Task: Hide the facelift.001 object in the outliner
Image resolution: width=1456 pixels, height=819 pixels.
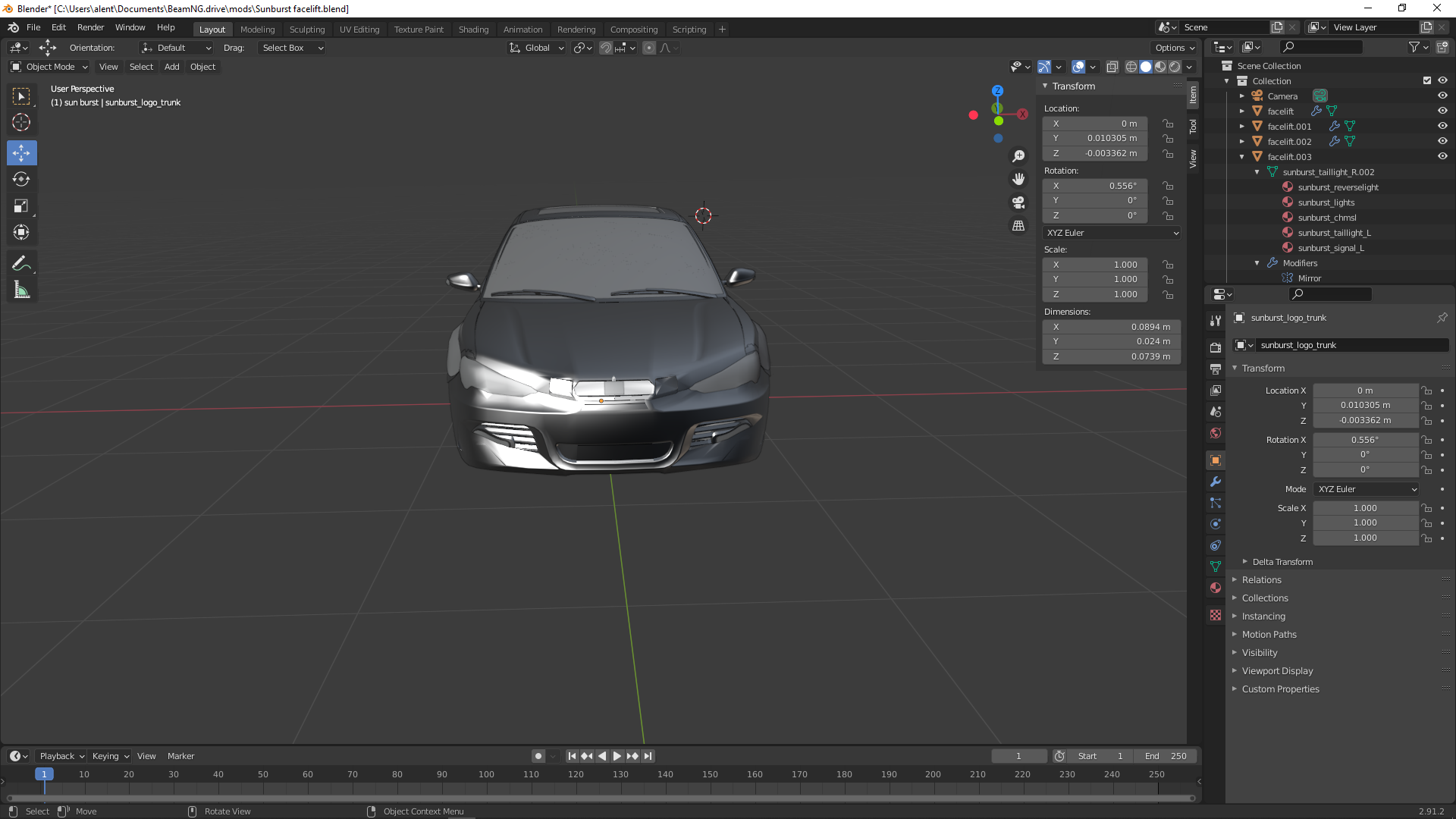Action: coord(1442,126)
